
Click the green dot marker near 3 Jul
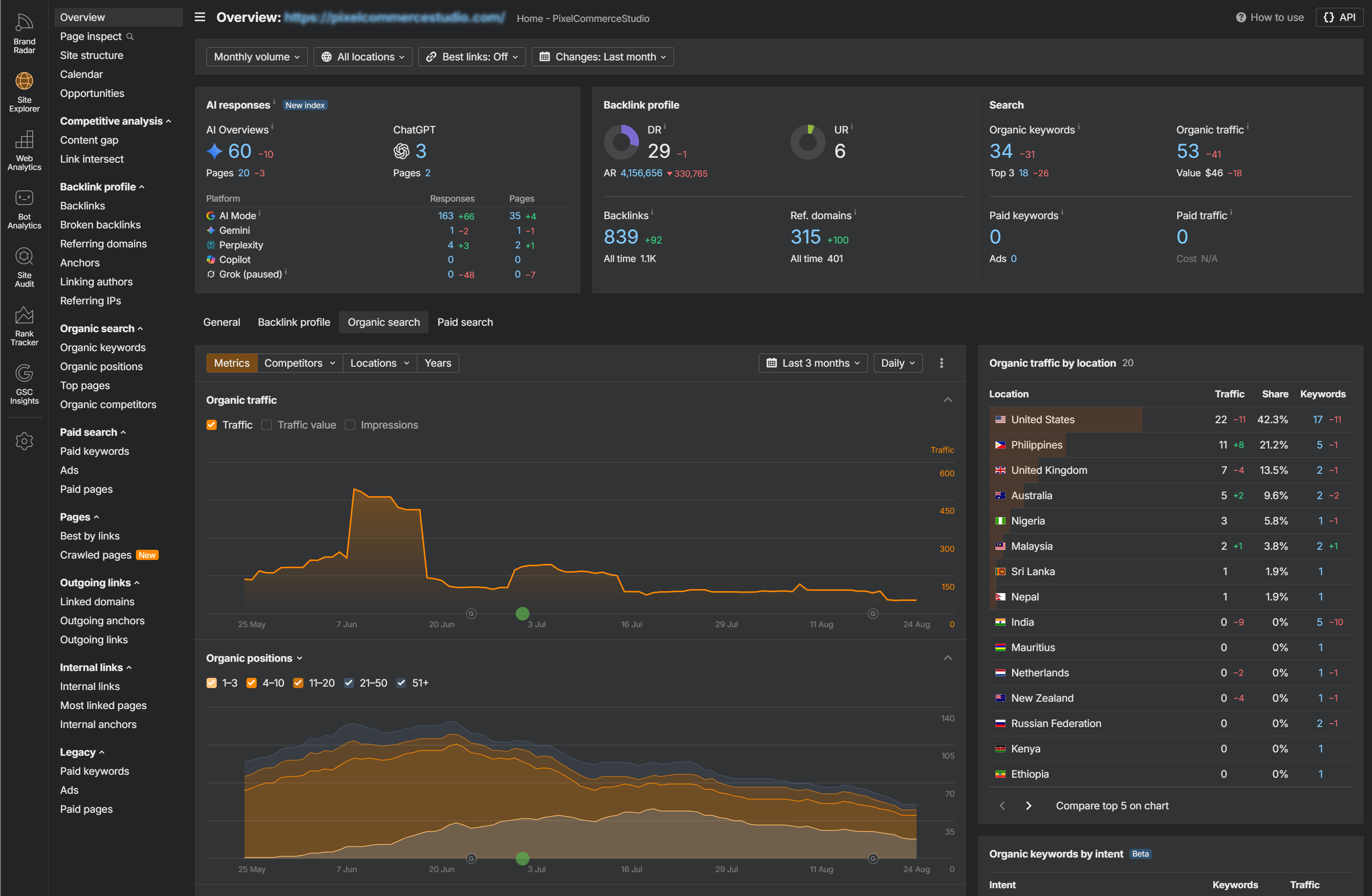tap(522, 614)
